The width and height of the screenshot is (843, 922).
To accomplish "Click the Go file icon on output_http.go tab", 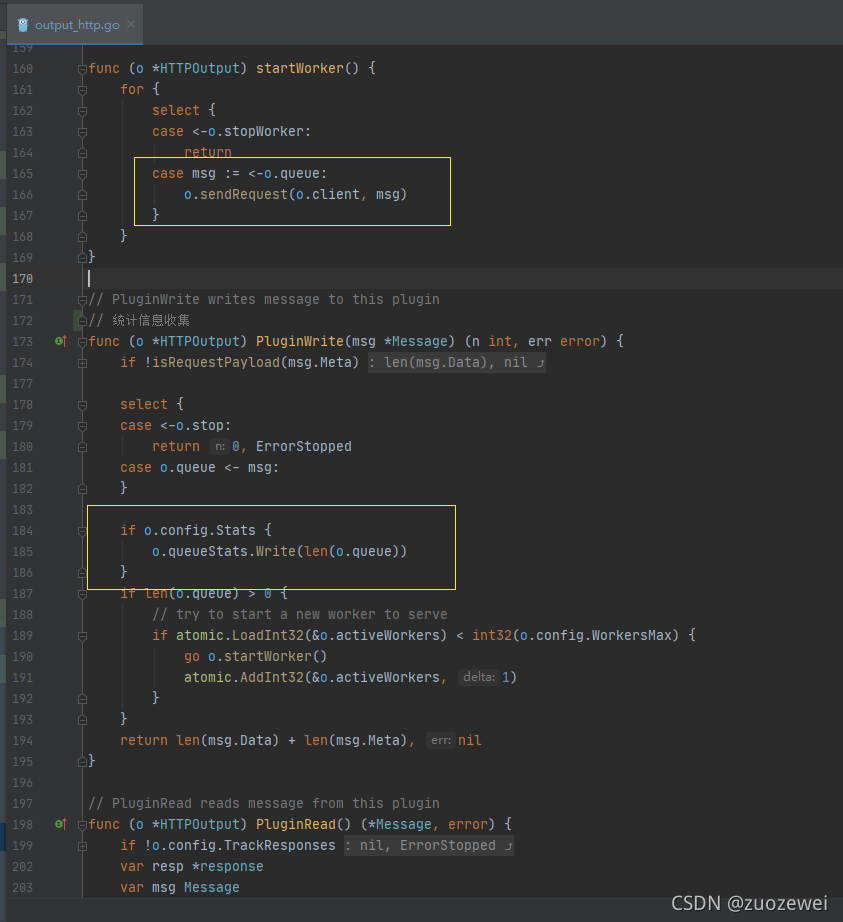I will 23,25.
